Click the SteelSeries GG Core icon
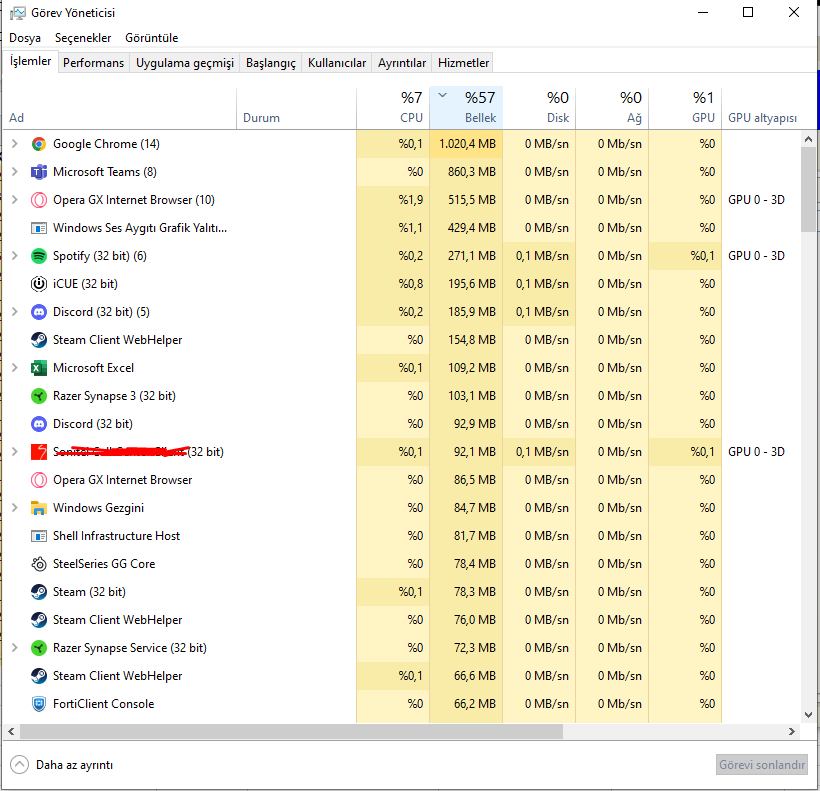 [x=39, y=564]
